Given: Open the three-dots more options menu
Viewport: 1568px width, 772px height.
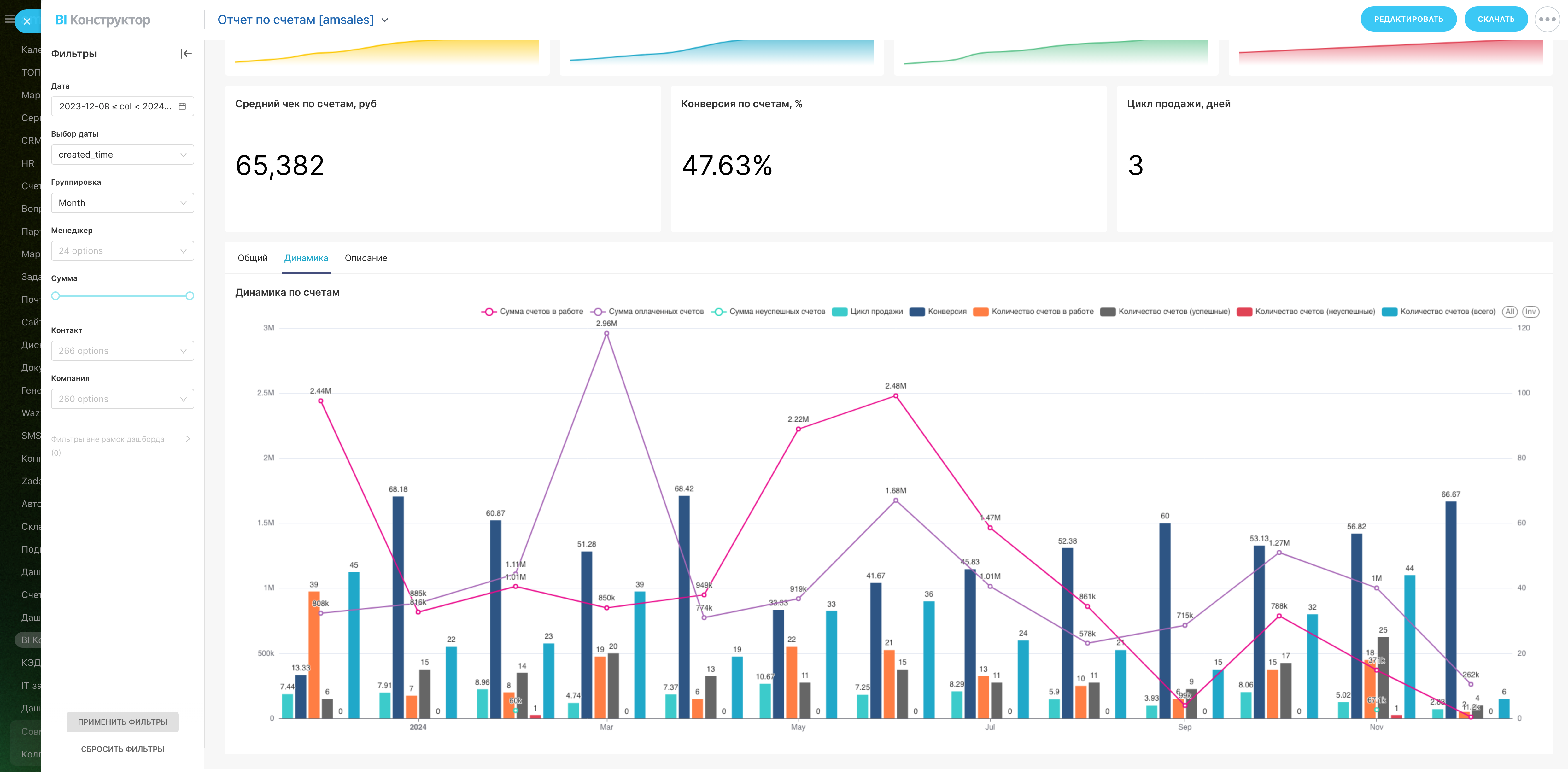Looking at the screenshot, I should 1547,20.
